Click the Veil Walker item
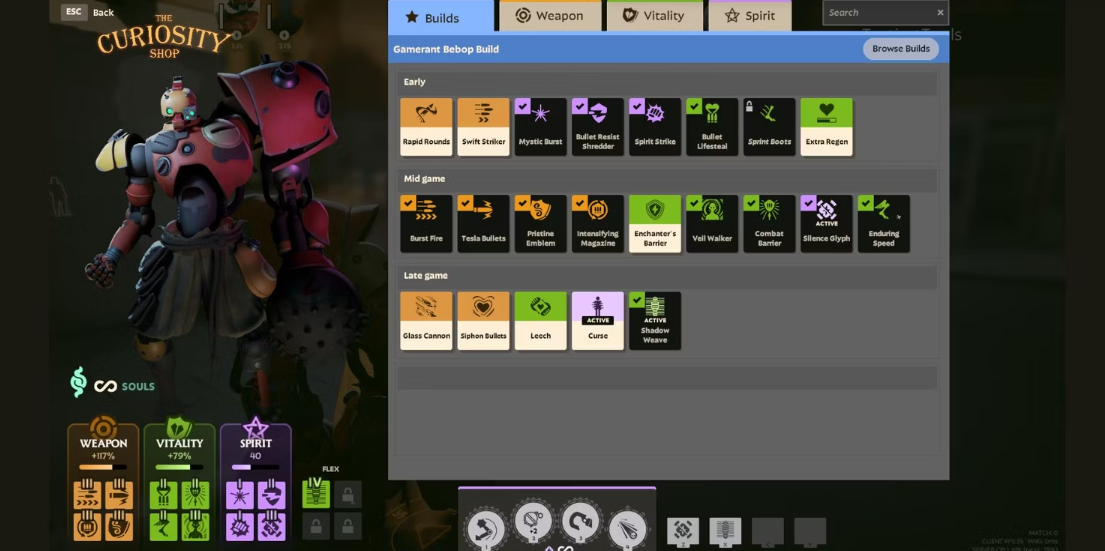The height and width of the screenshot is (551, 1105). [712, 223]
